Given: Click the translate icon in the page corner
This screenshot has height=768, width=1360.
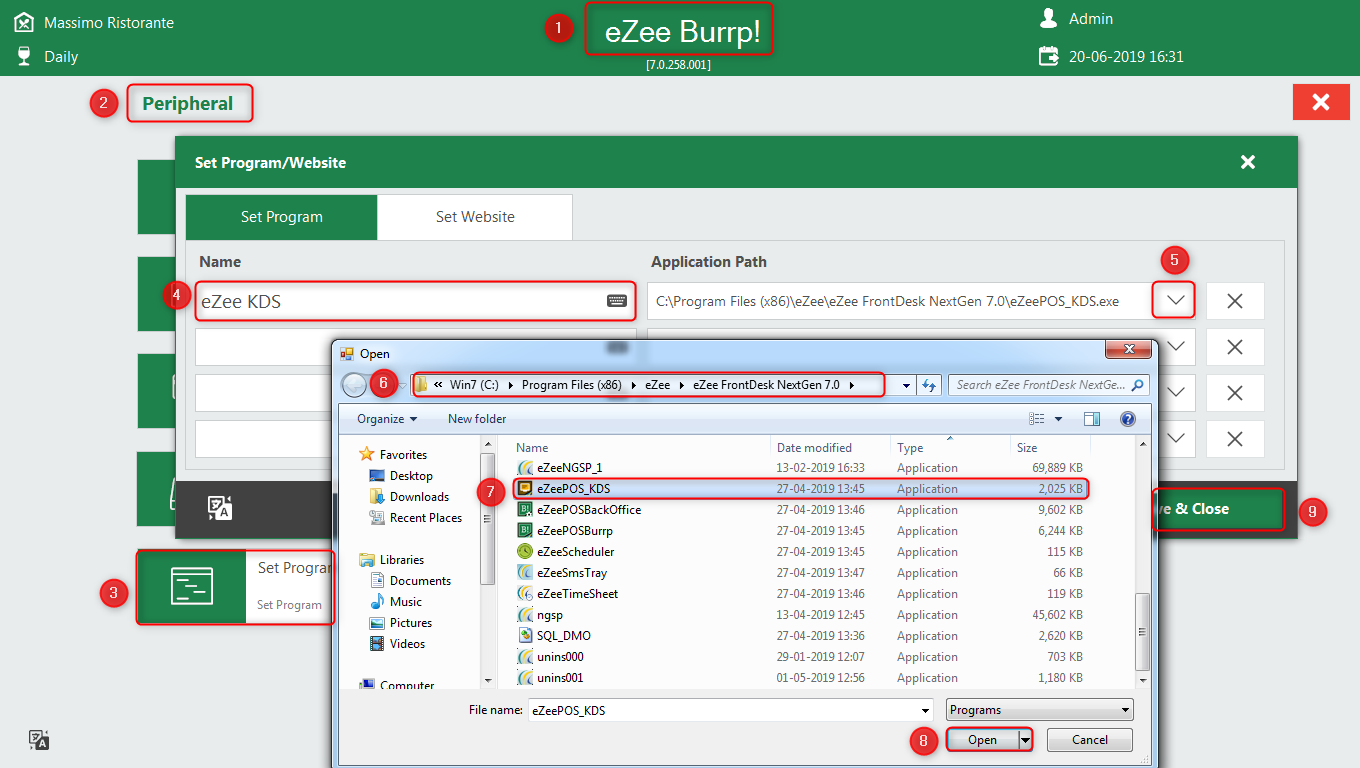Looking at the screenshot, I should click(x=39, y=740).
